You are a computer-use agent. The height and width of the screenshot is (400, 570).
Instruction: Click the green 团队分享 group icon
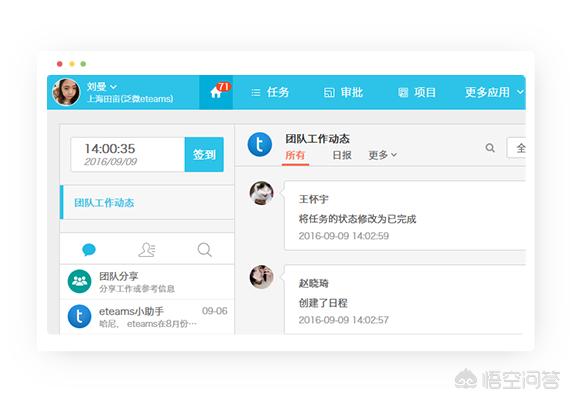tap(79, 281)
